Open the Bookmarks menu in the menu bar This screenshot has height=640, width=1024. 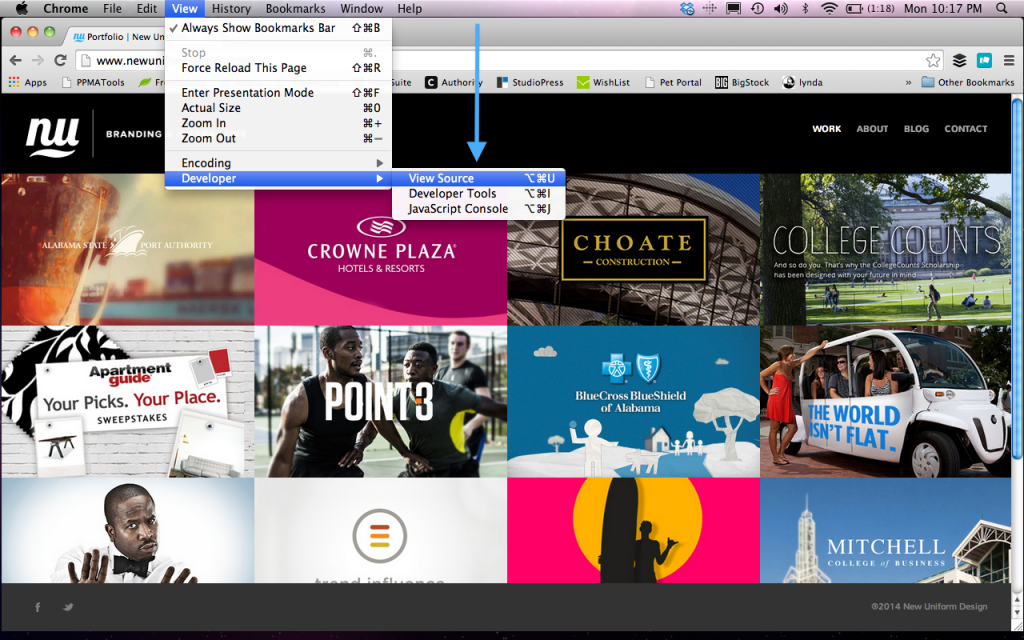295,8
